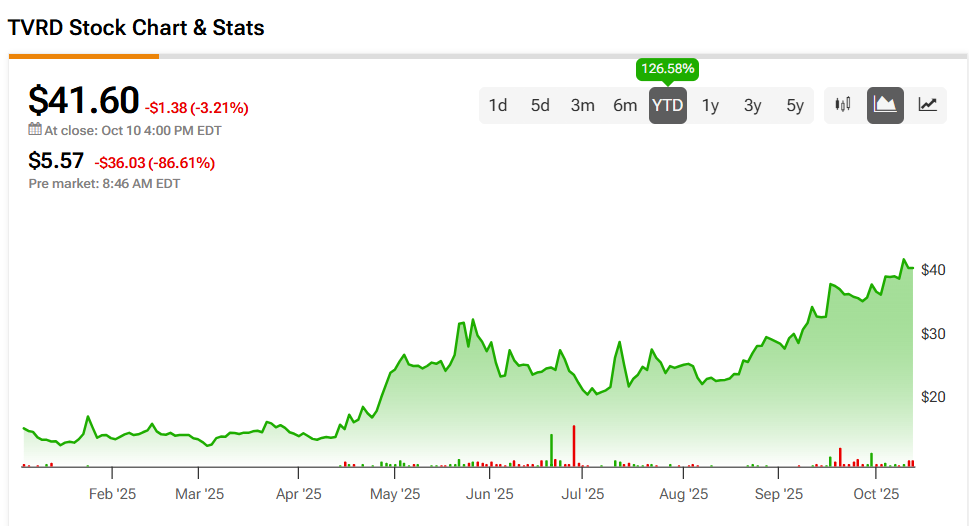The width and height of the screenshot is (969, 526).
Task: Show the 3y price history
Action: pos(752,106)
